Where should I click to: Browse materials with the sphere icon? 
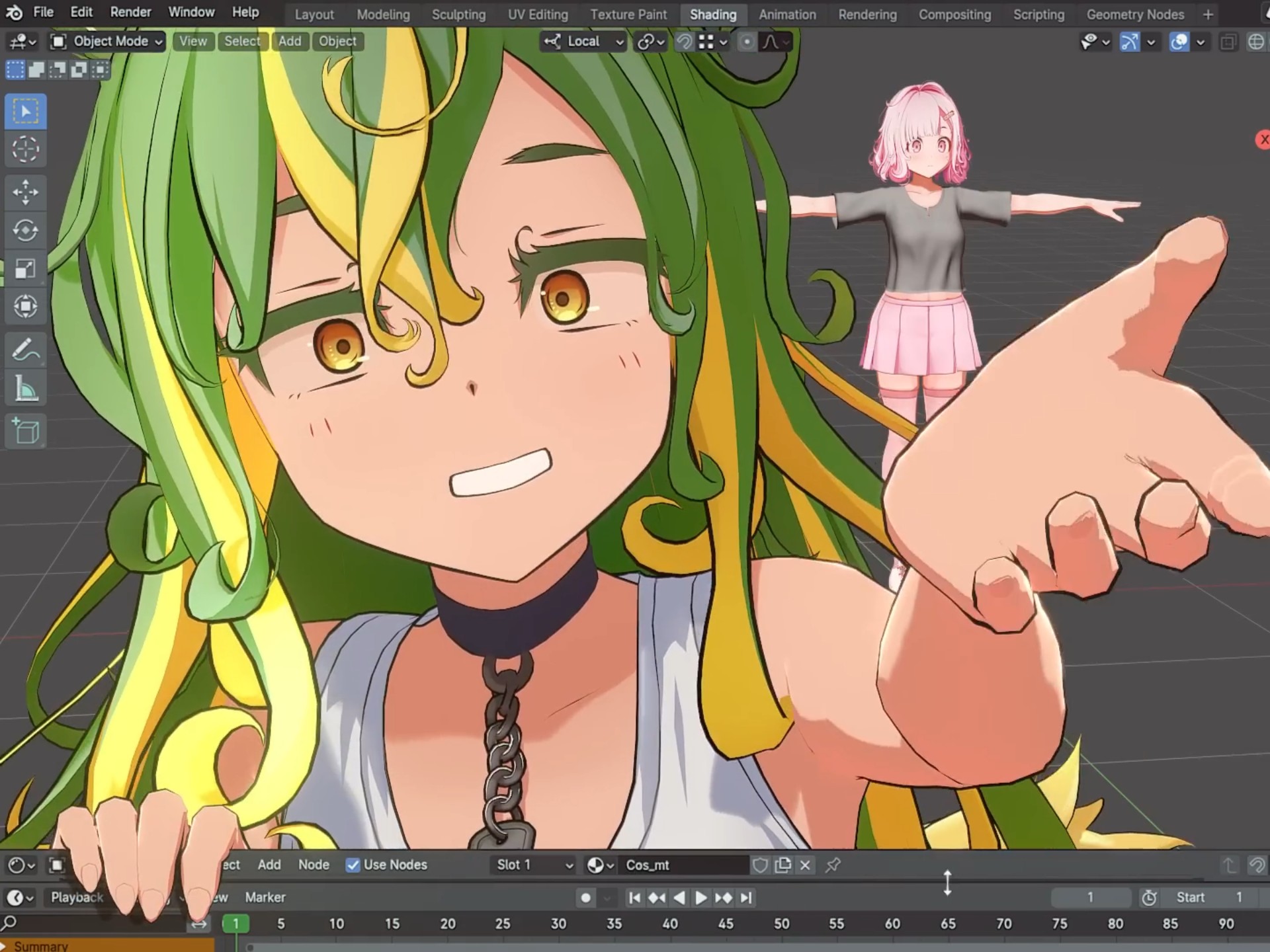pyautogui.click(x=601, y=865)
